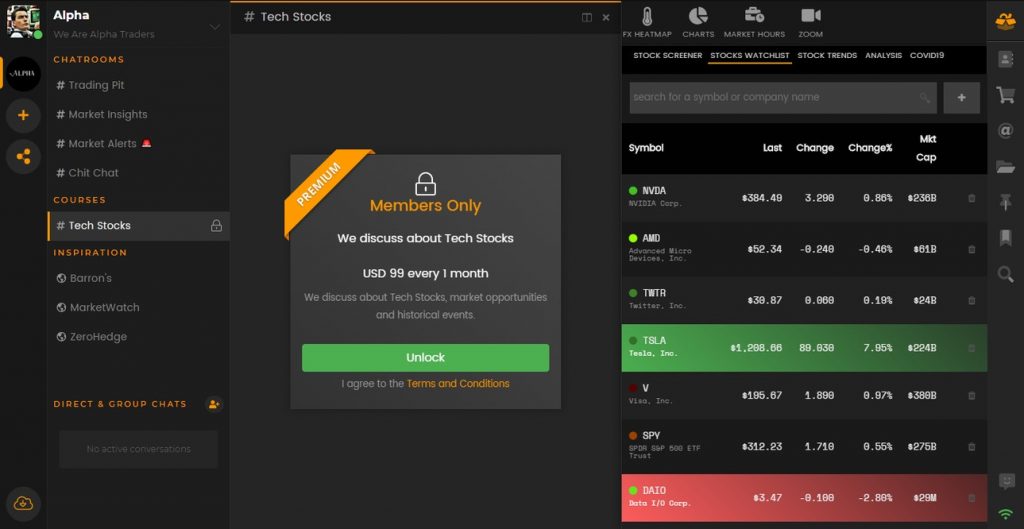Toggle split view icon in Tech Stocks header

pos(586,18)
